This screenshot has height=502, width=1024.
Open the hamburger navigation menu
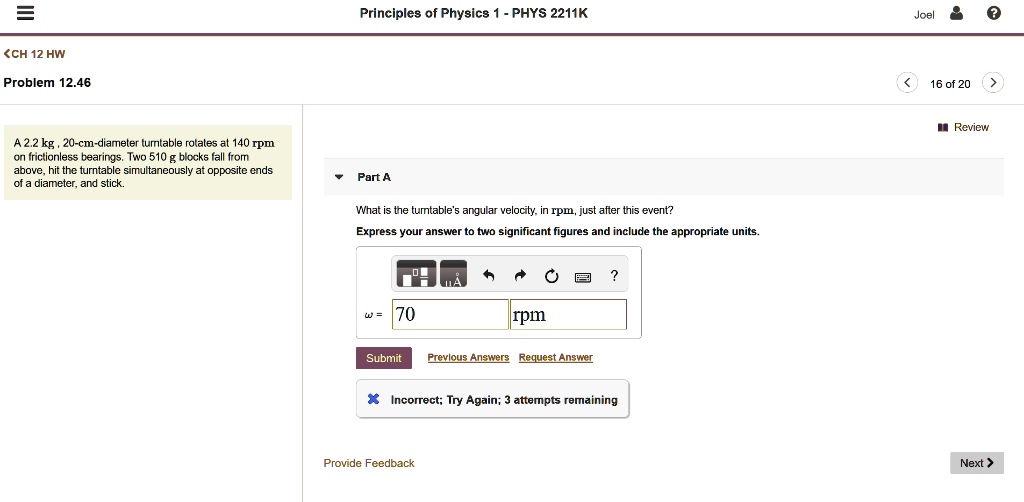(25, 14)
